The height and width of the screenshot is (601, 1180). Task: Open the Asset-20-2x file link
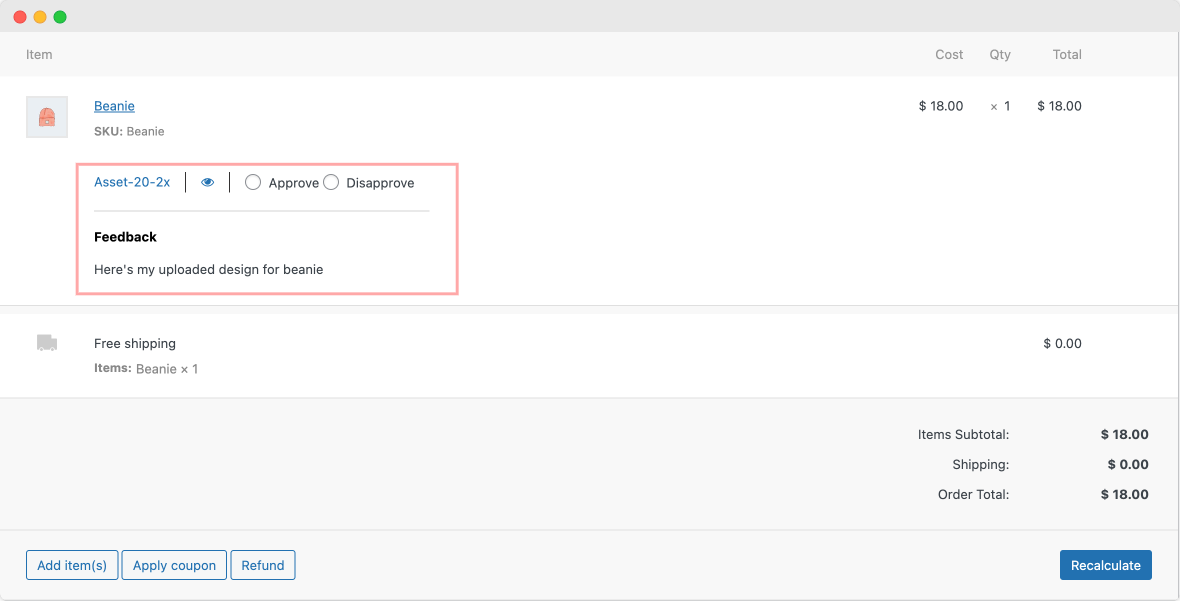tap(133, 182)
